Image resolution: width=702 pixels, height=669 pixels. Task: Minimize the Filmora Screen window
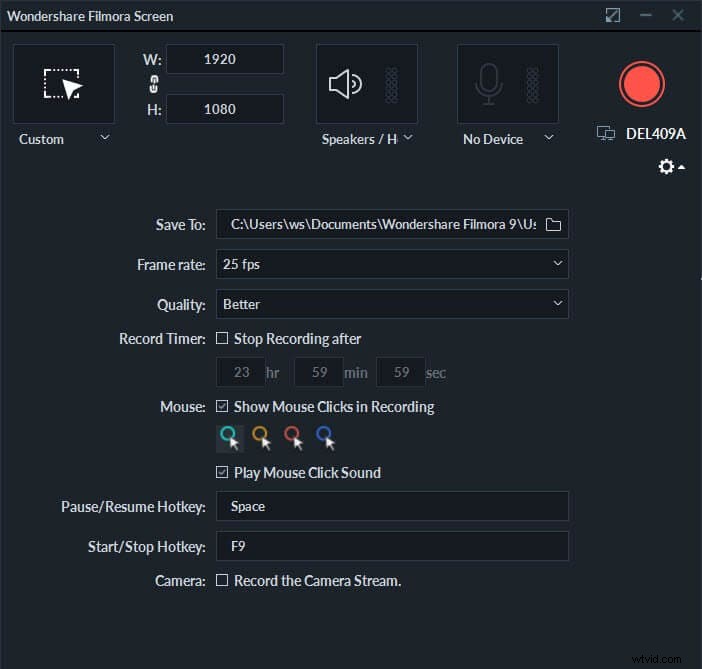[646, 15]
